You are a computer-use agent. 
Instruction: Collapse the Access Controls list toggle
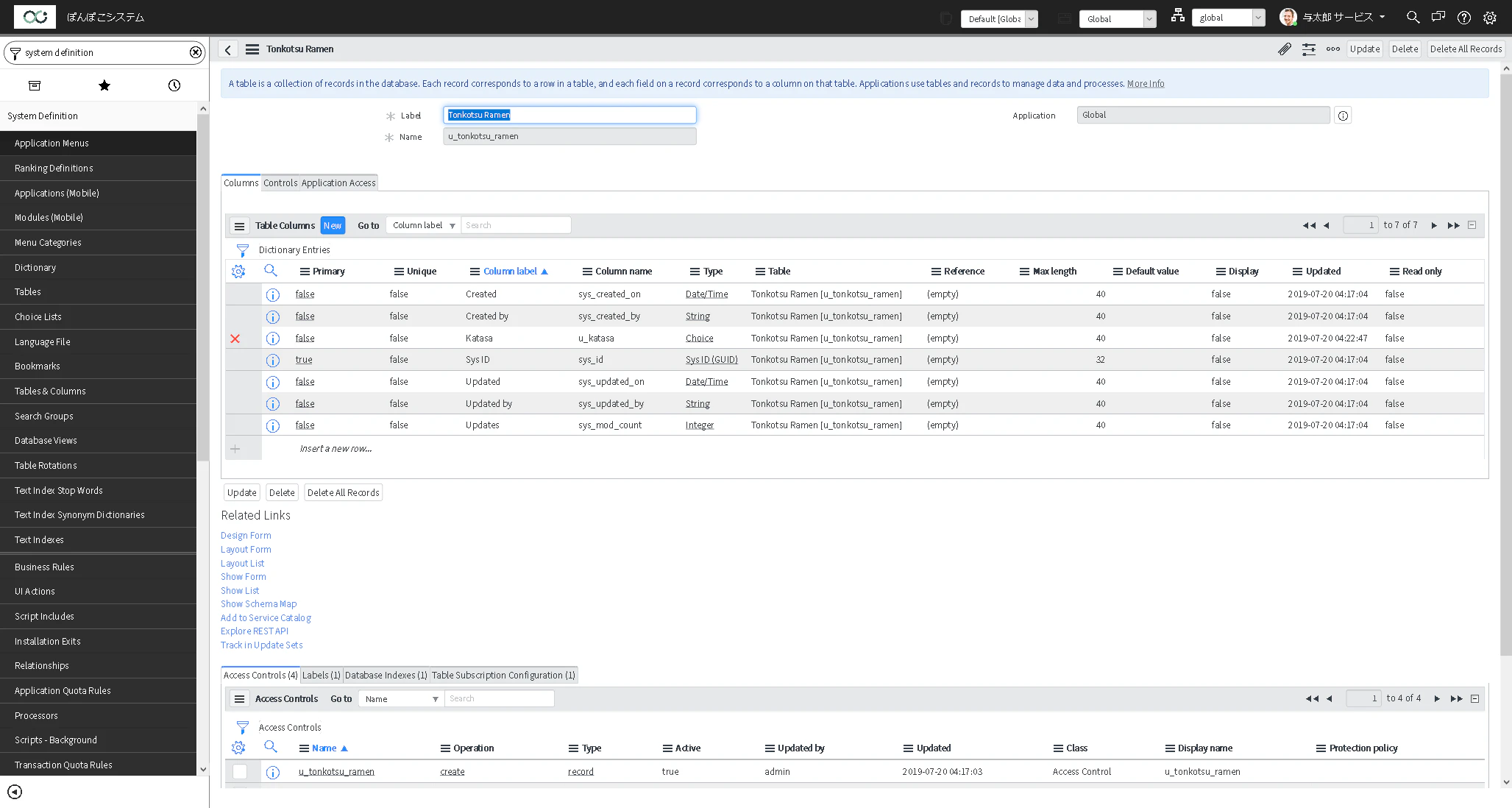(x=1475, y=698)
